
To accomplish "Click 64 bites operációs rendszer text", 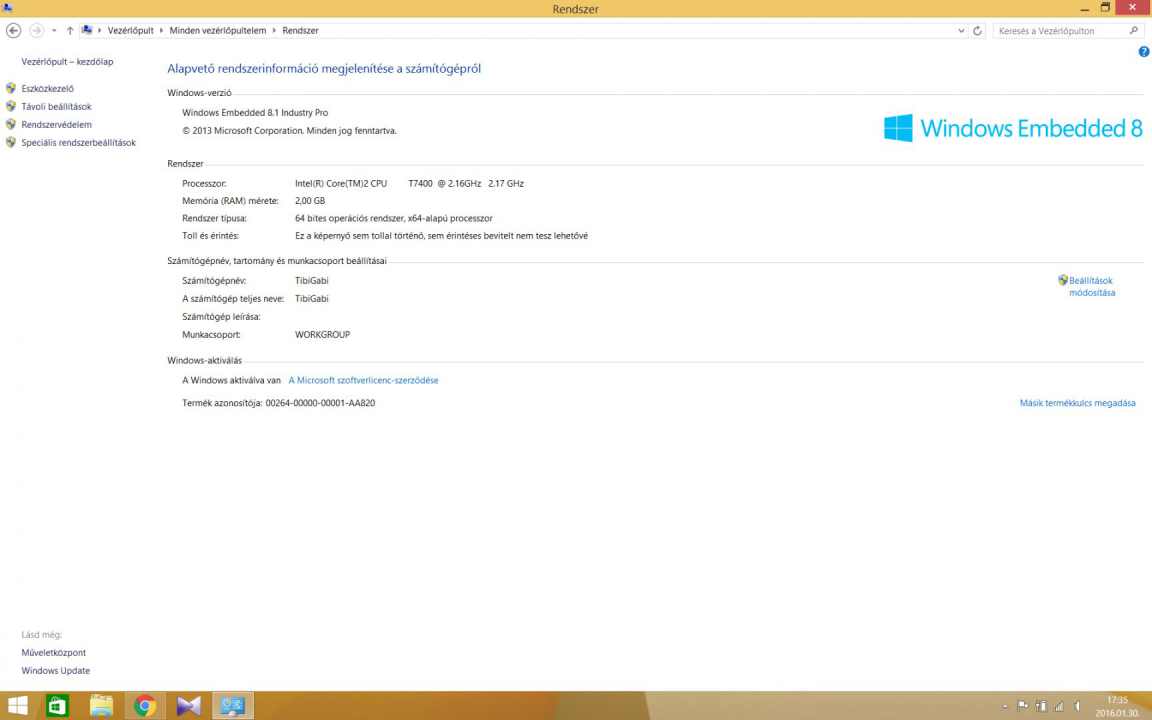I will (394, 218).
